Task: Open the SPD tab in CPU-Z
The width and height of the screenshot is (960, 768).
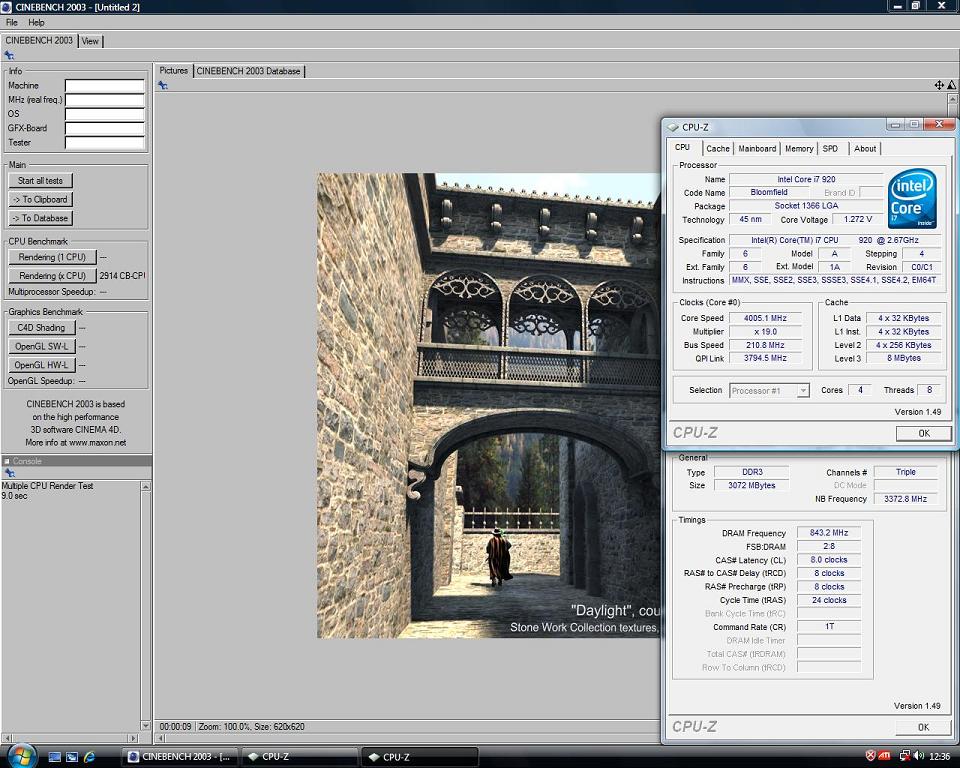Action: 830,148
